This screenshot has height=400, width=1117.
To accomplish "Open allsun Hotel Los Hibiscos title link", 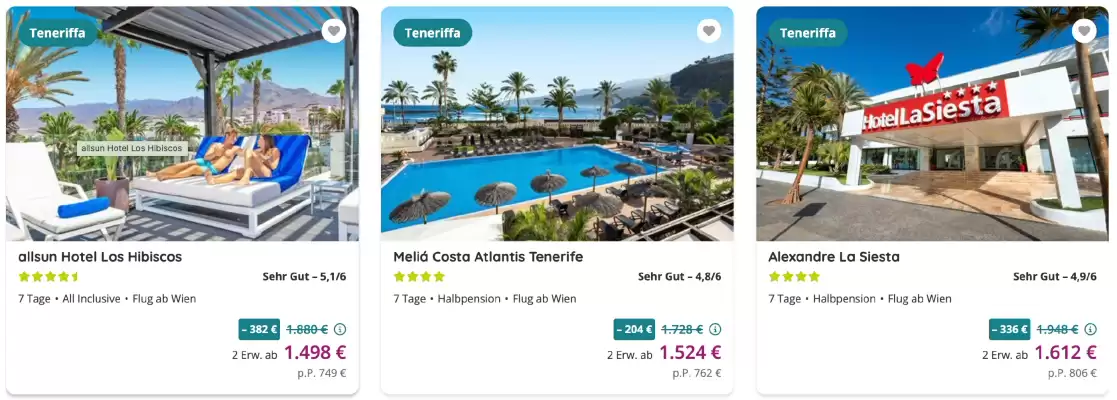I will 100,257.
